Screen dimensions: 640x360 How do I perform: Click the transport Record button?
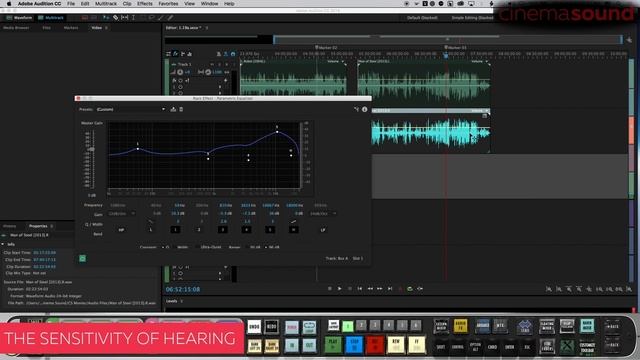point(400,289)
